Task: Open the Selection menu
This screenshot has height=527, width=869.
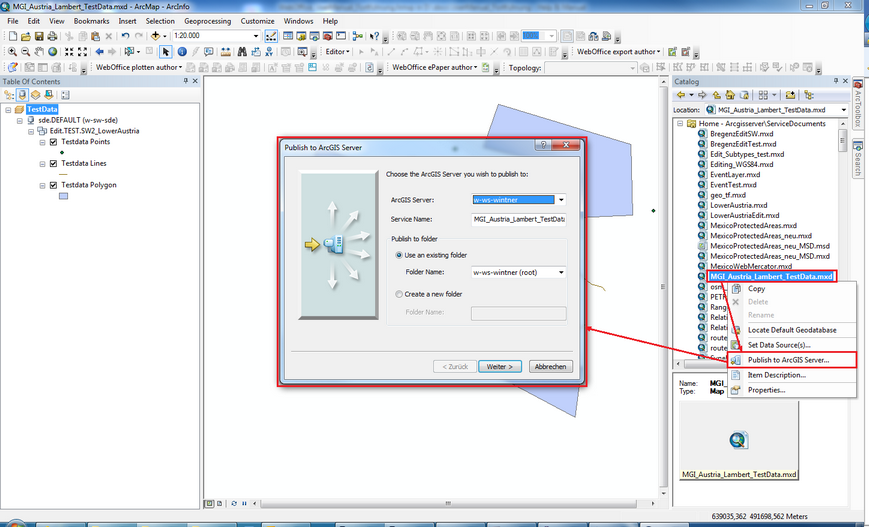Action: pos(160,21)
